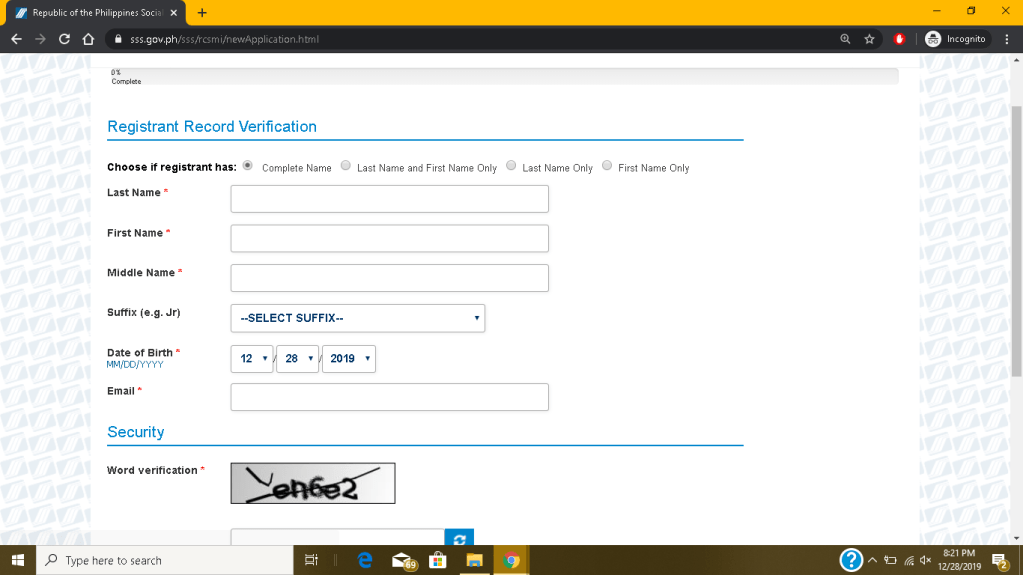Click the captcha refresh icon
The height and width of the screenshot is (575, 1023).
[x=459, y=538]
